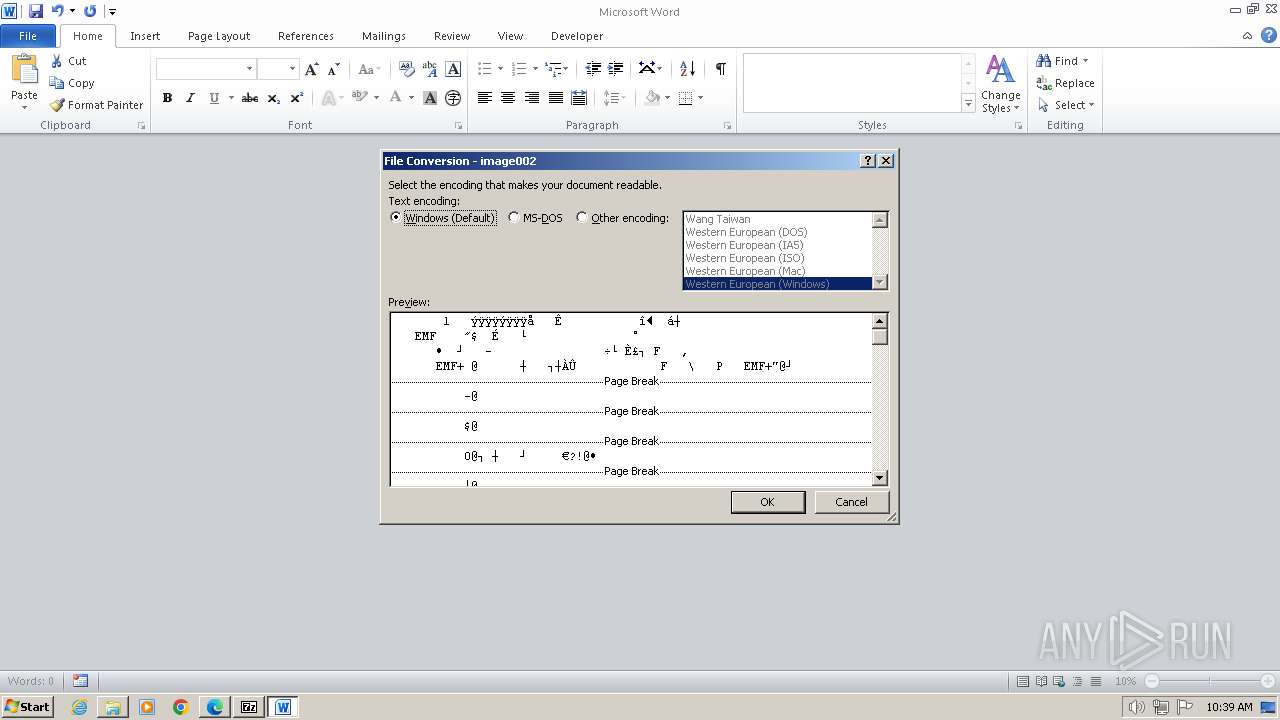The height and width of the screenshot is (720, 1280).
Task: Click the Clear Formatting icon
Action: click(x=406, y=69)
